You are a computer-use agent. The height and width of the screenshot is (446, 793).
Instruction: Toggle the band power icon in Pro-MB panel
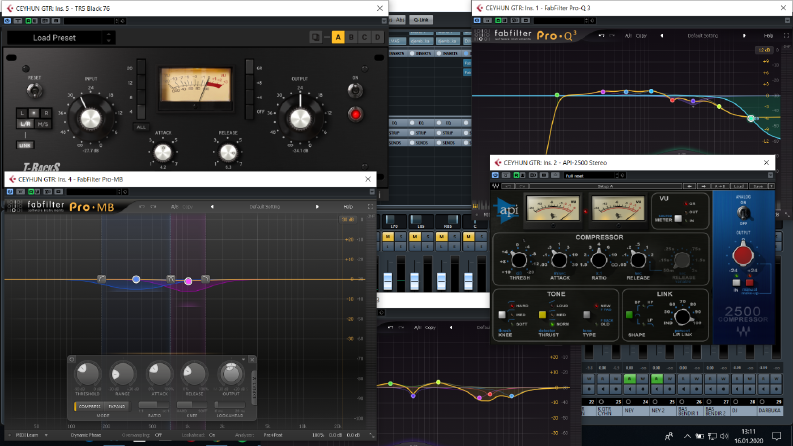72,360
